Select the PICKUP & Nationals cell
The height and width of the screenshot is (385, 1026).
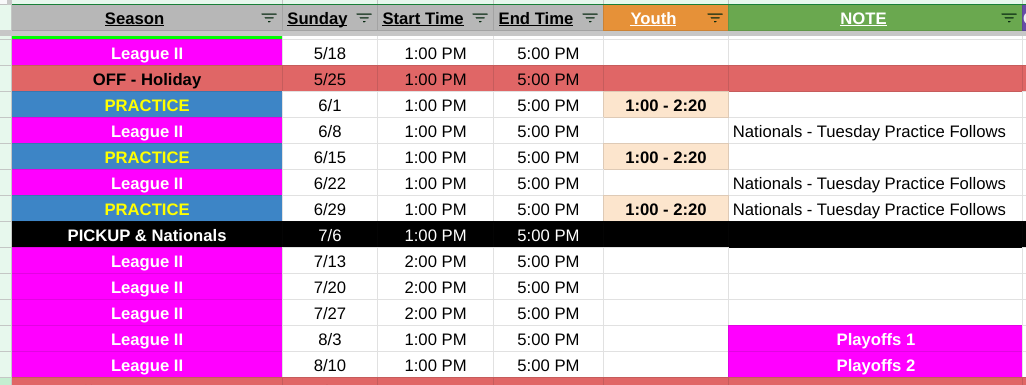[x=147, y=235]
